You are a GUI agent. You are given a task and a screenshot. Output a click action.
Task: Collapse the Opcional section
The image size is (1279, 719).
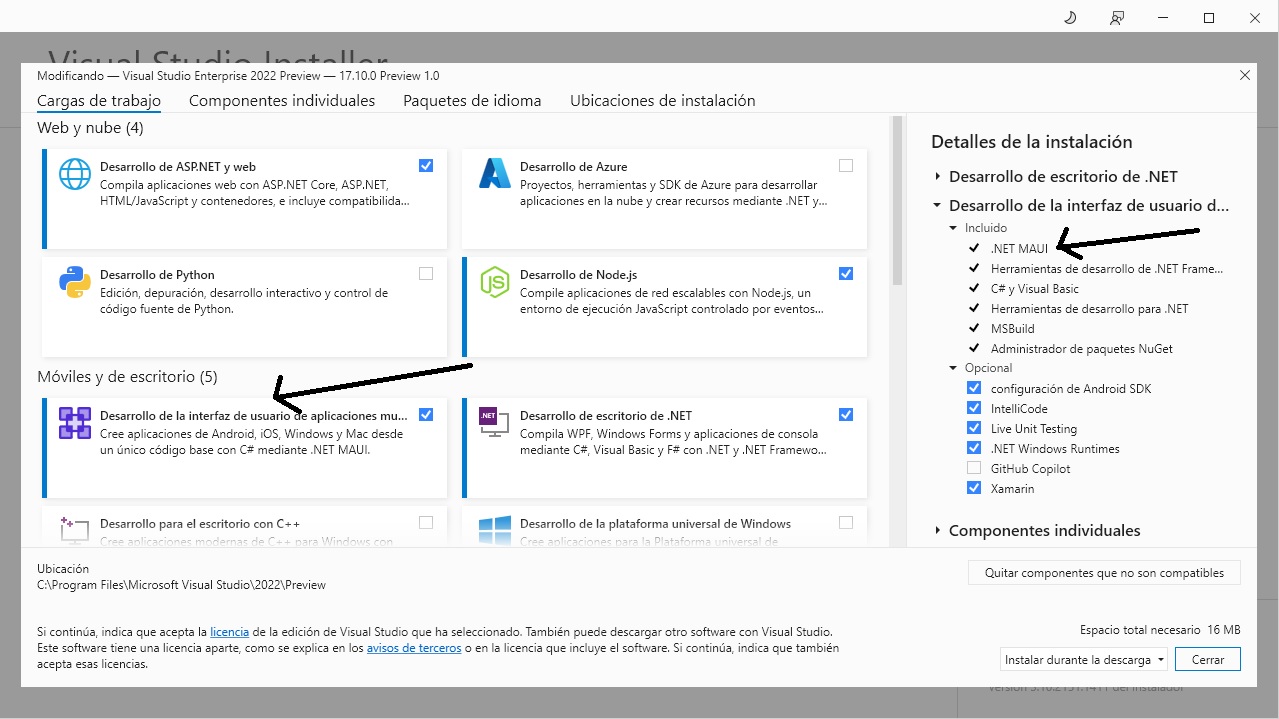coord(954,368)
